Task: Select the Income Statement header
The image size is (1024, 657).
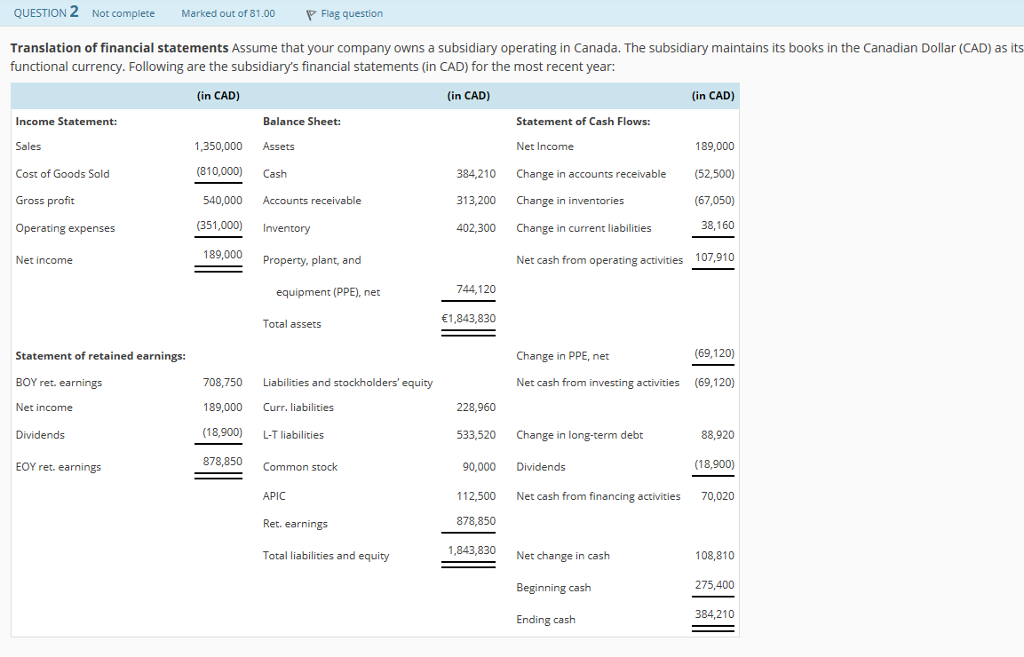Action: pyautogui.click(x=64, y=121)
